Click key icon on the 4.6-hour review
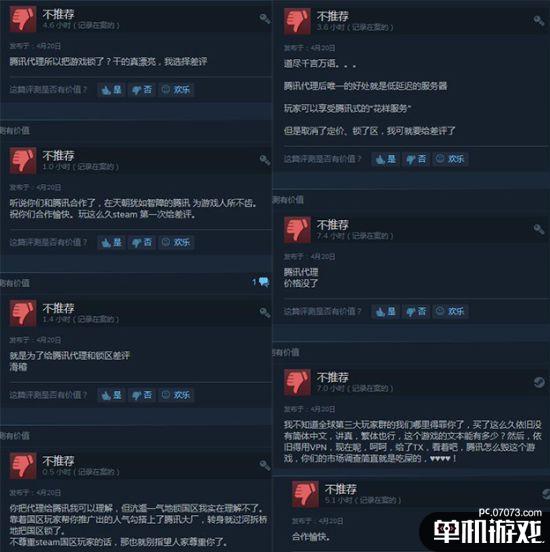The height and width of the screenshot is (552, 550). (265, 18)
